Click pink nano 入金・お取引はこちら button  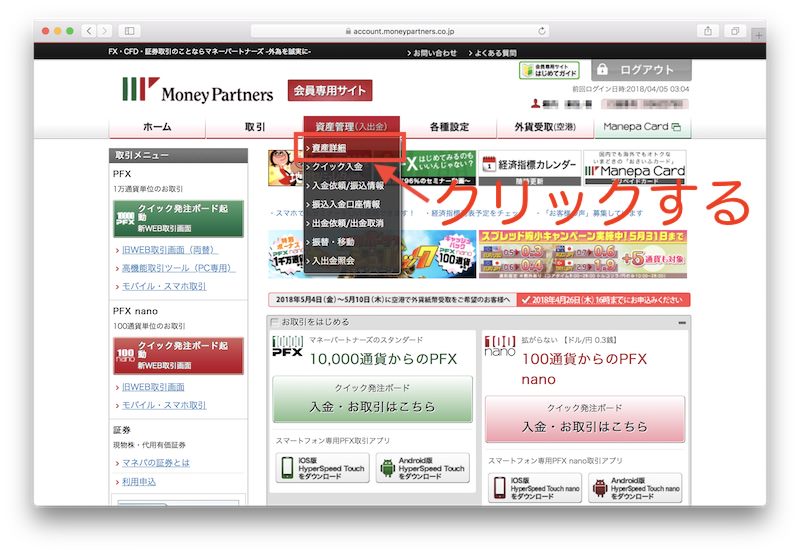pos(585,419)
